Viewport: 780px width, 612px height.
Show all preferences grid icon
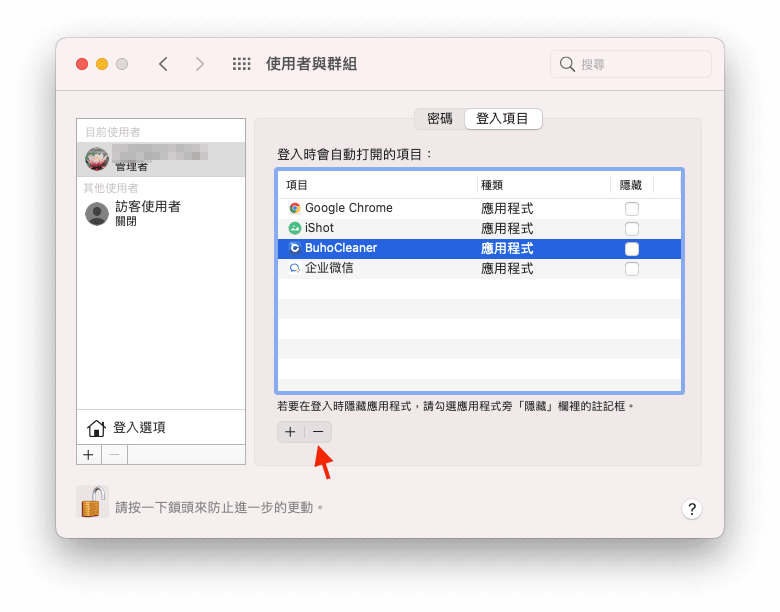(x=242, y=64)
